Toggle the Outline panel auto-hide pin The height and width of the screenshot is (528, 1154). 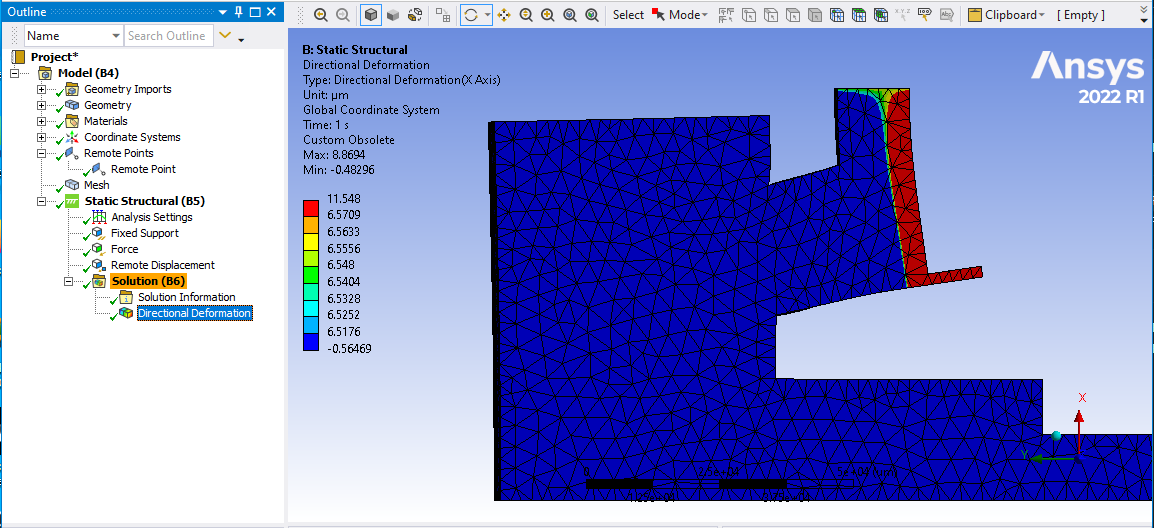coord(239,11)
